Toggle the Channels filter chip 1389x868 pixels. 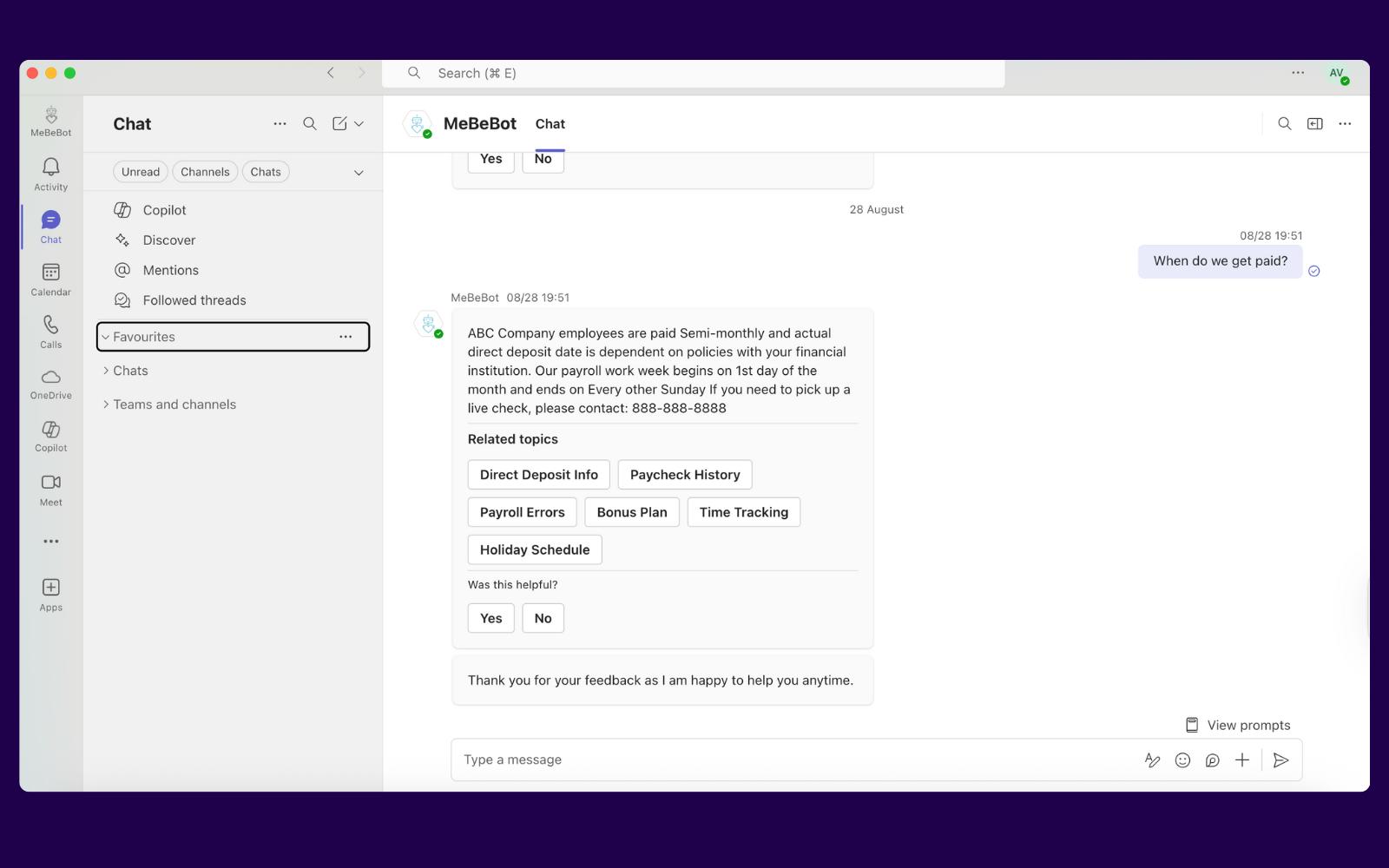tap(205, 172)
